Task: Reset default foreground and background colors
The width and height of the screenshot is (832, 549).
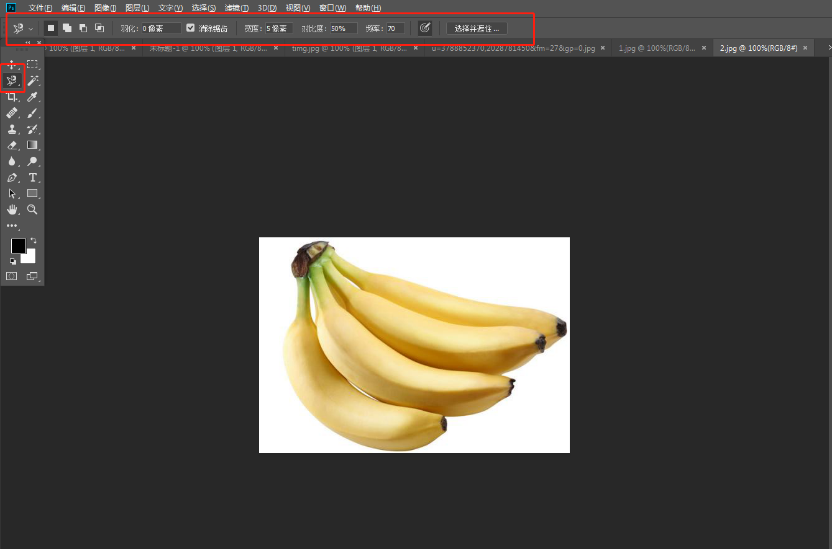Action: [12, 261]
